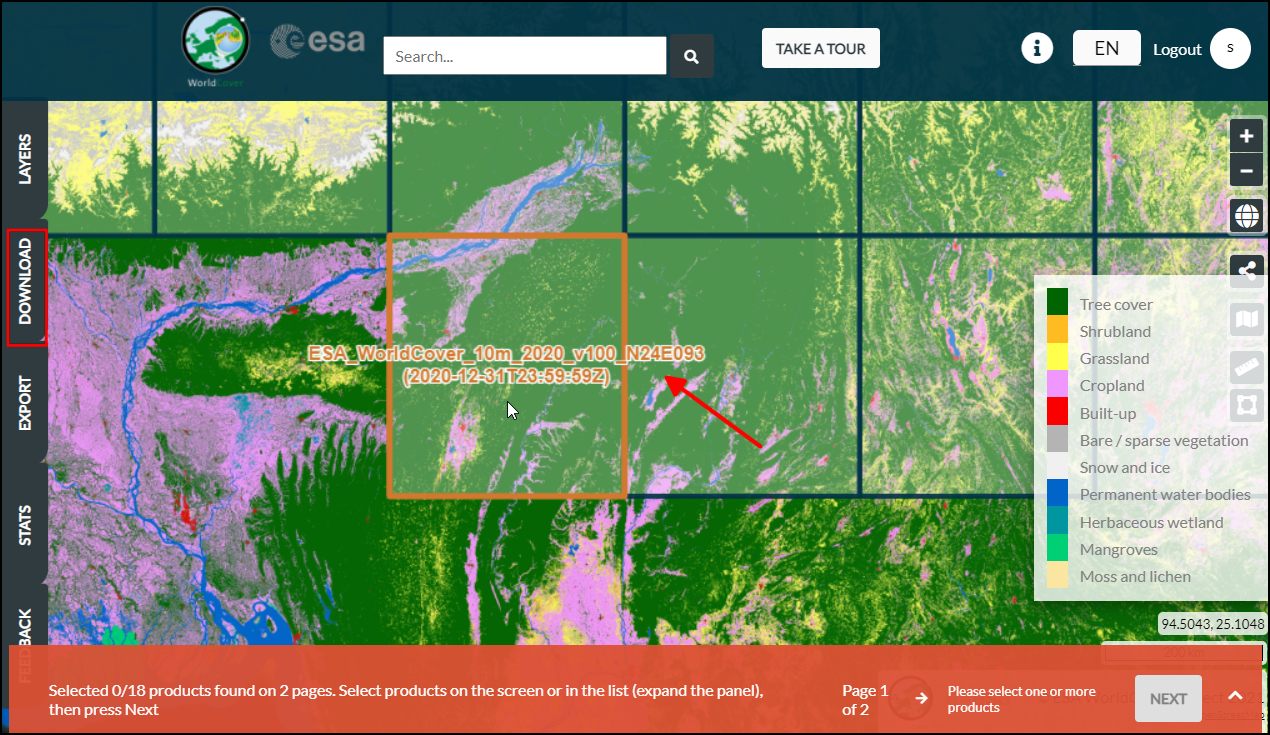Zoom out of the map
This screenshot has height=735, width=1270.
click(1246, 171)
